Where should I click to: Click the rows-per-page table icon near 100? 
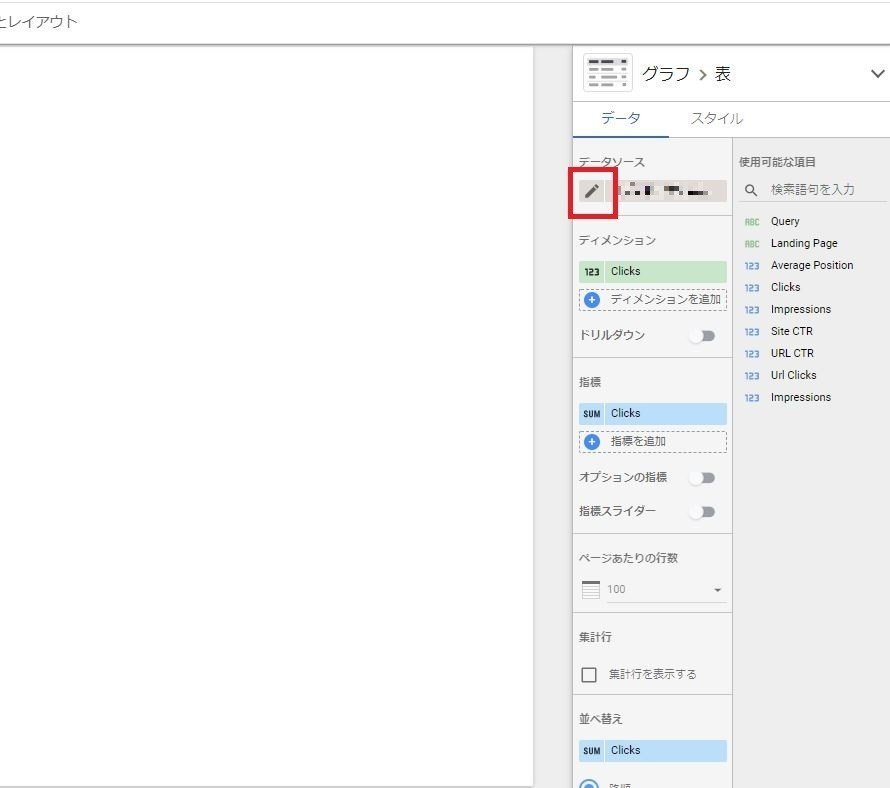coord(589,589)
